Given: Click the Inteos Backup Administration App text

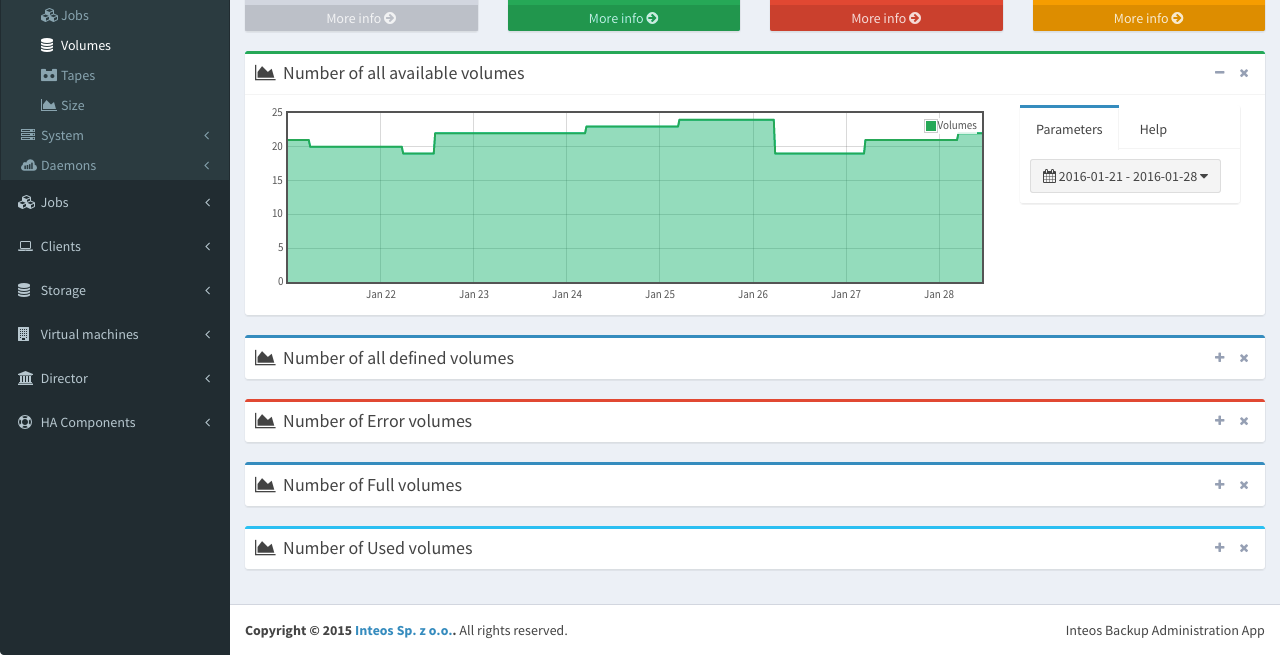Looking at the screenshot, I should tap(1165, 631).
